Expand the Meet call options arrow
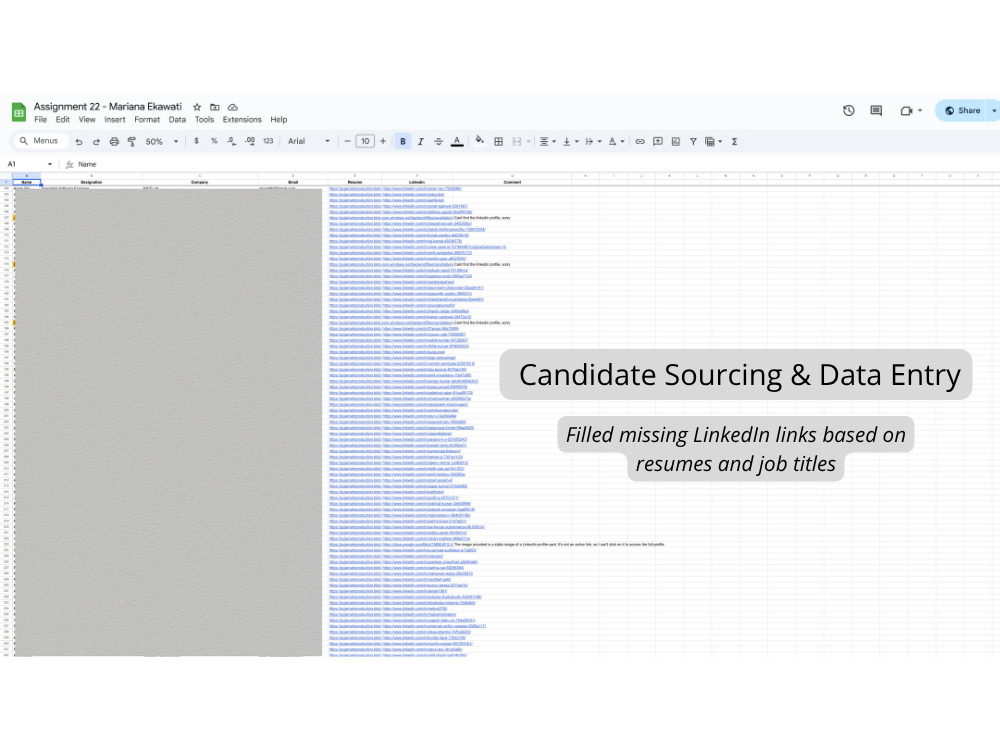 tap(920, 110)
